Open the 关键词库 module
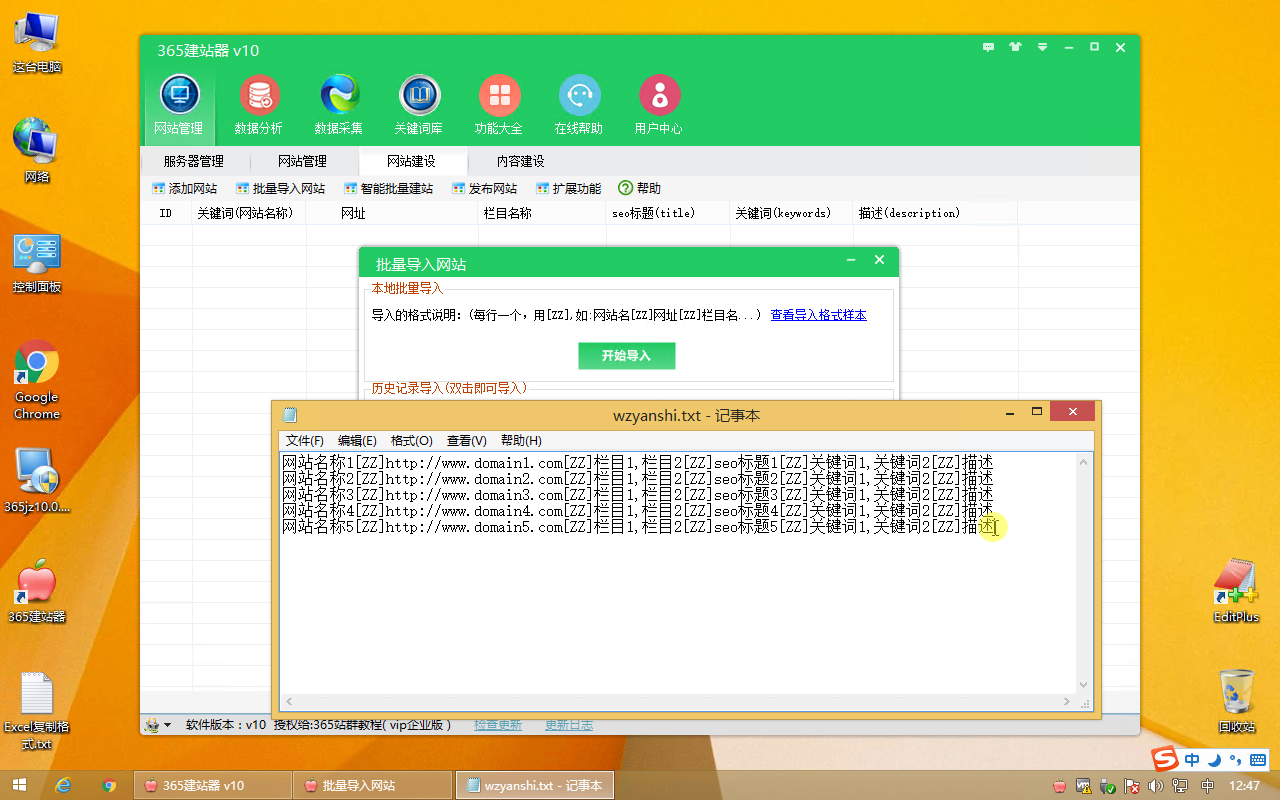This screenshot has width=1280, height=800. (419, 106)
